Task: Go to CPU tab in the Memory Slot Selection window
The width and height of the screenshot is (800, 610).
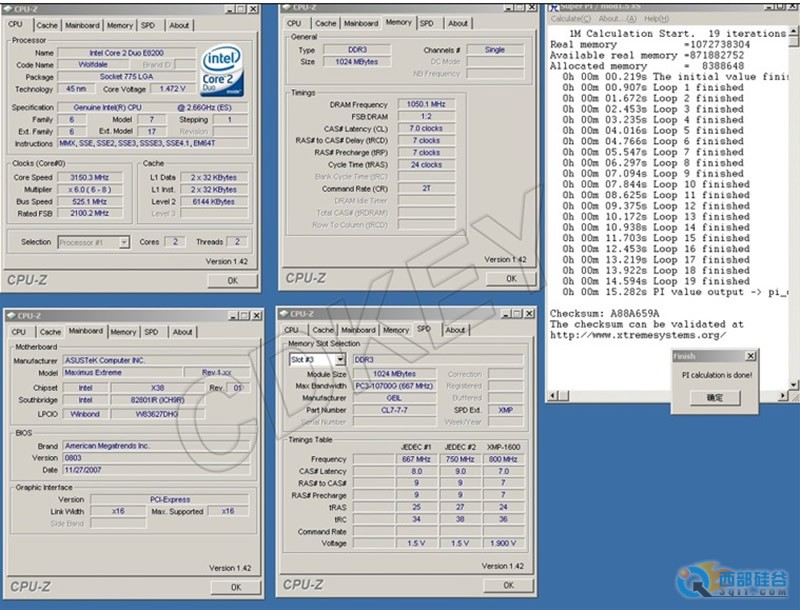Action: point(291,330)
